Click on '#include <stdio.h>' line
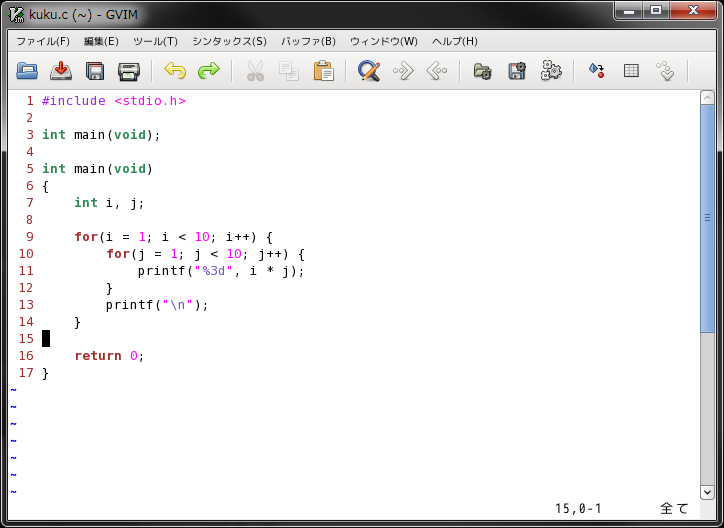 point(114,101)
